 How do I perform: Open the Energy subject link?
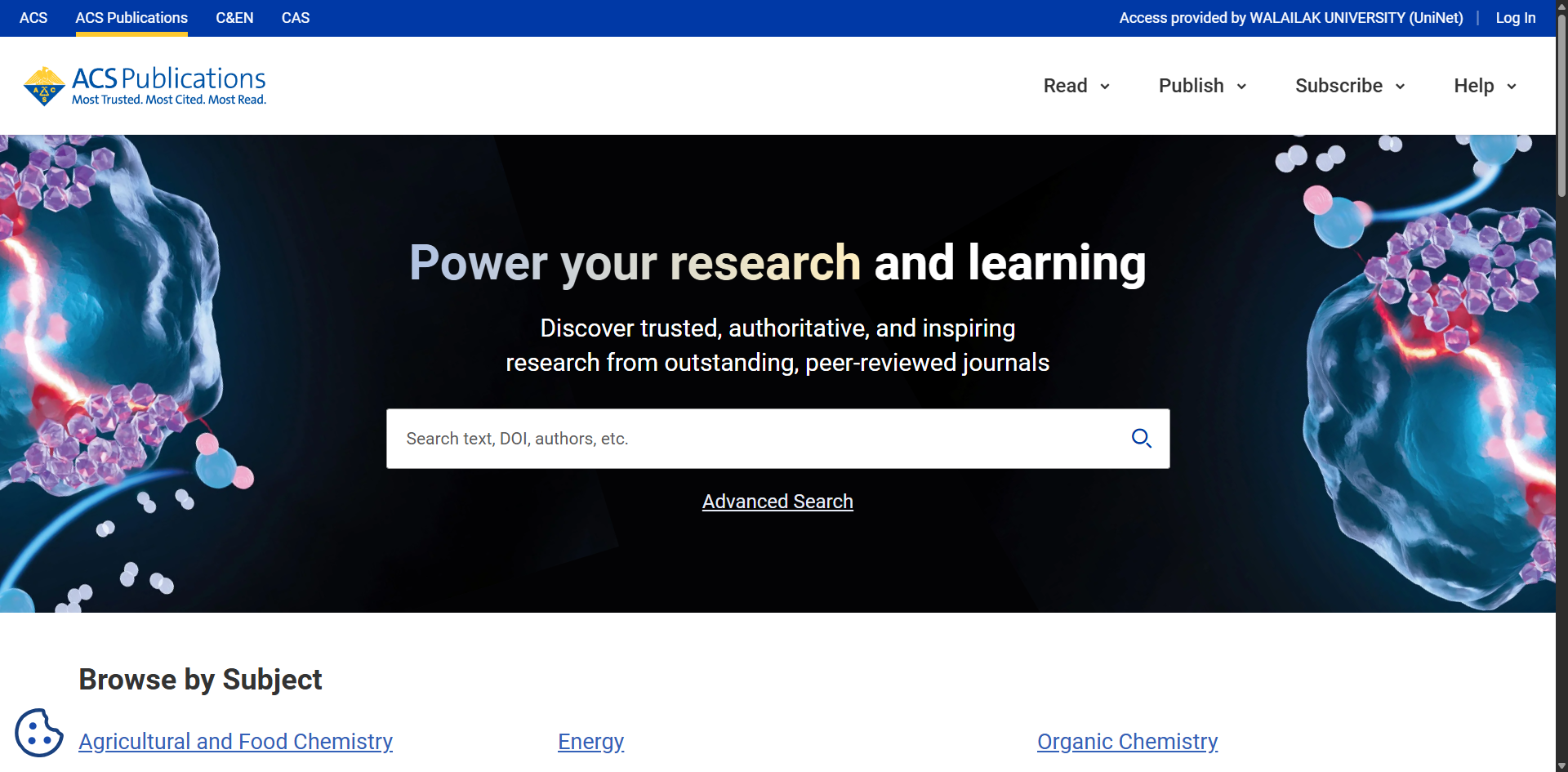590,741
